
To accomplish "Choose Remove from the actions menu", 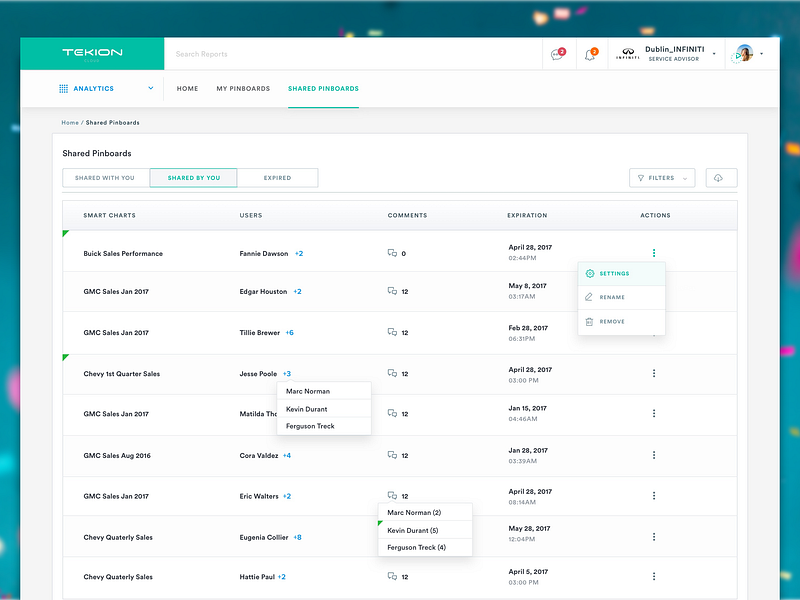I will pyautogui.click(x=621, y=322).
